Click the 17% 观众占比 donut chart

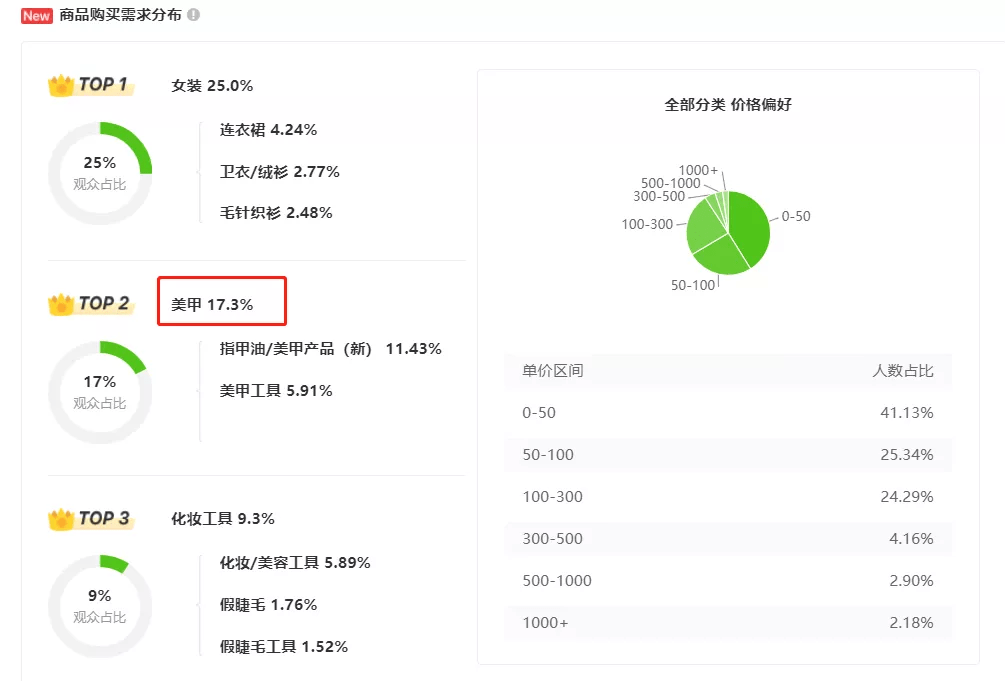tap(100, 392)
